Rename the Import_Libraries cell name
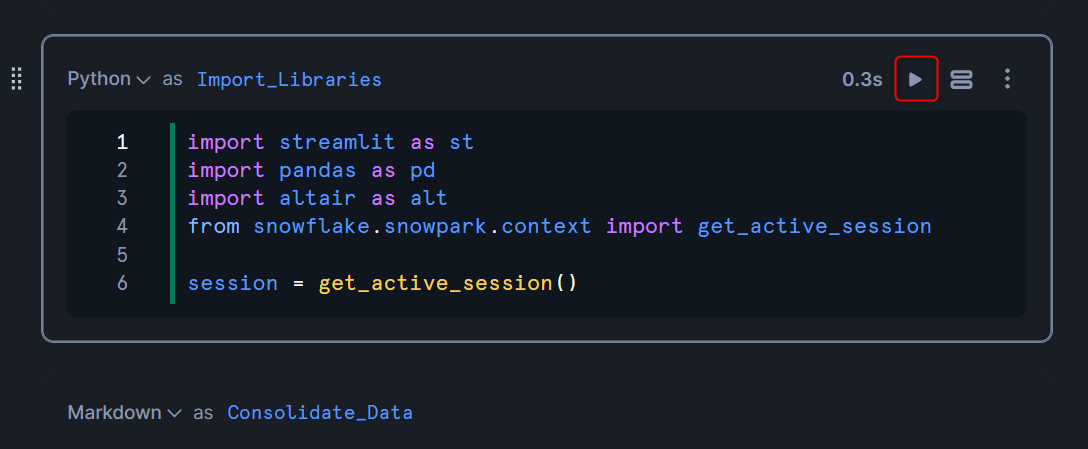This screenshot has height=449, width=1088. [289, 80]
